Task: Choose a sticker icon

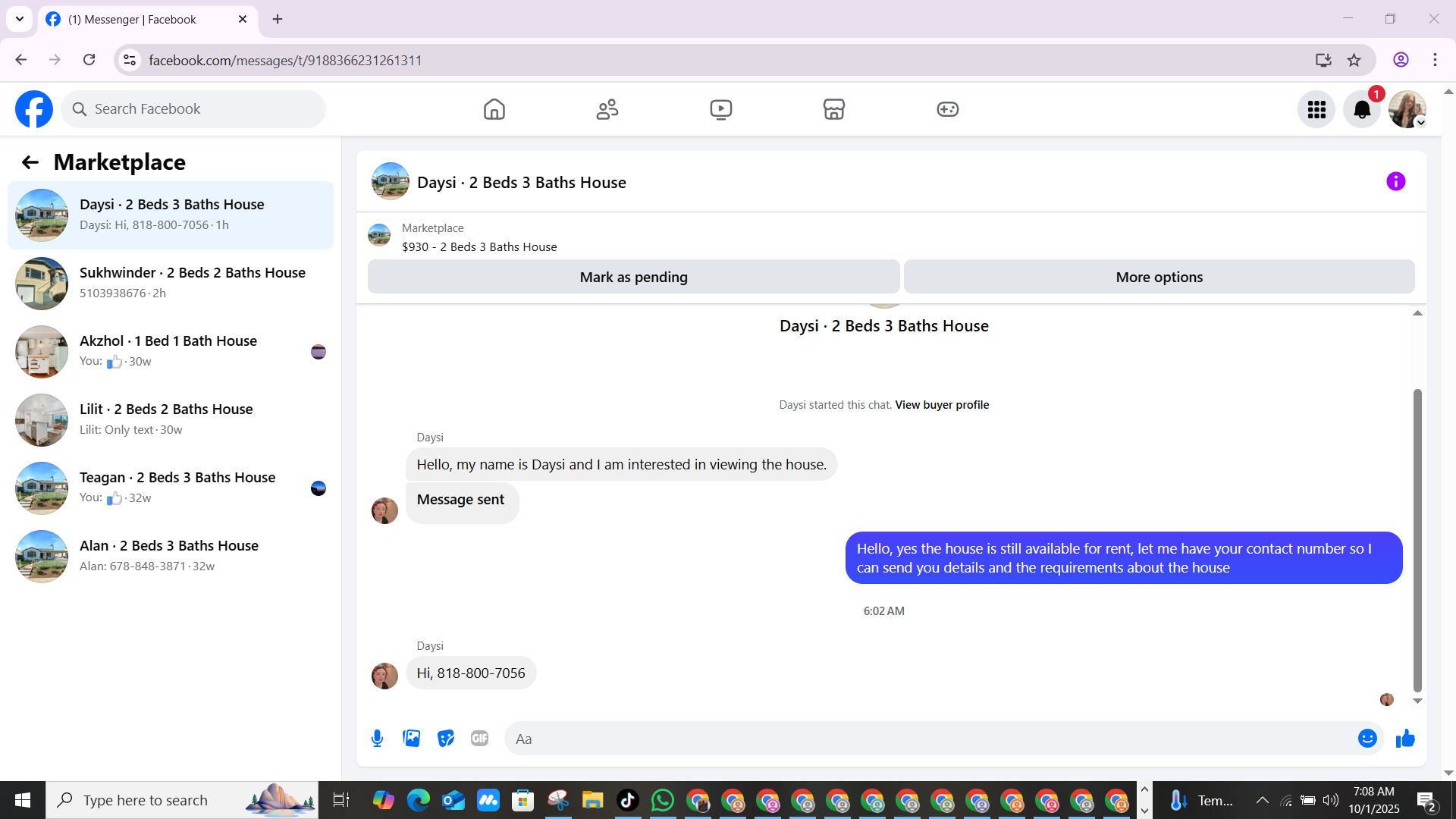Action: (446, 739)
